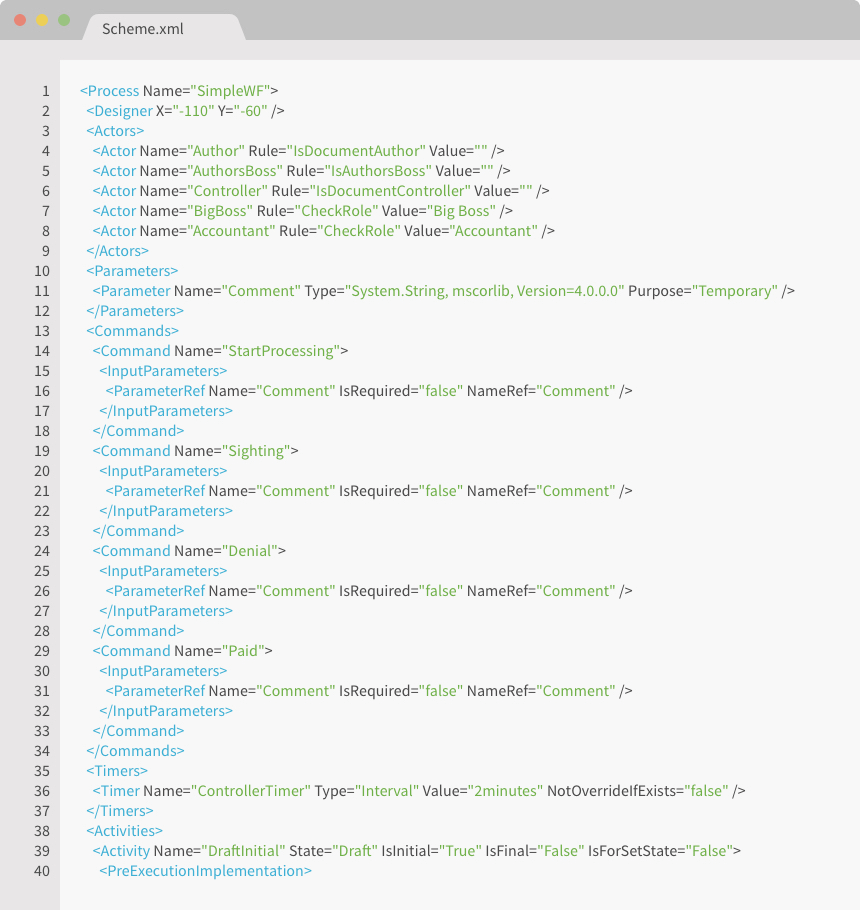Click the green maximize window button
Screen dimensions: 860x910
click(64, 20)
